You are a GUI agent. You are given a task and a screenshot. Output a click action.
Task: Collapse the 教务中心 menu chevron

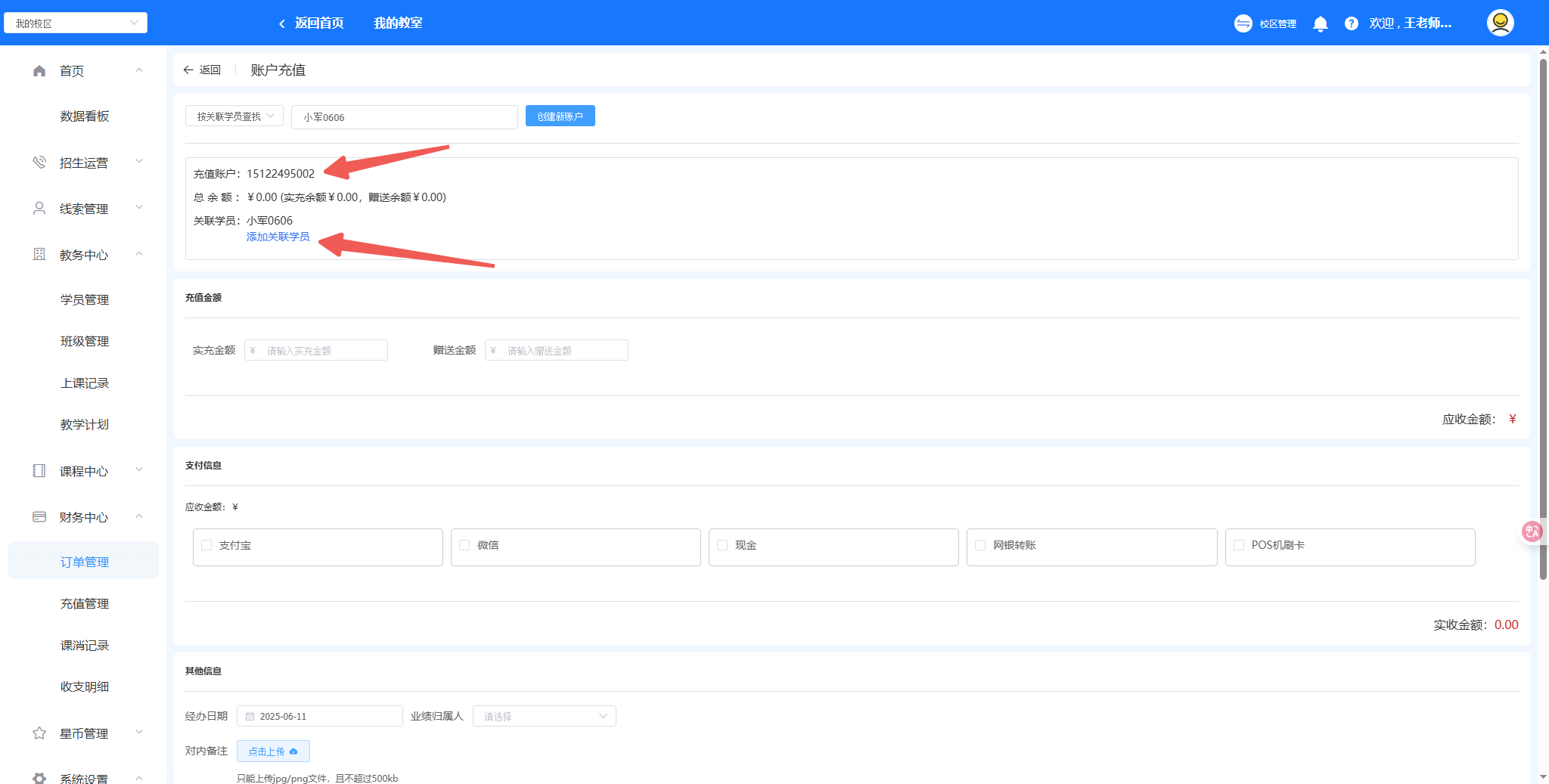point(139,254)
